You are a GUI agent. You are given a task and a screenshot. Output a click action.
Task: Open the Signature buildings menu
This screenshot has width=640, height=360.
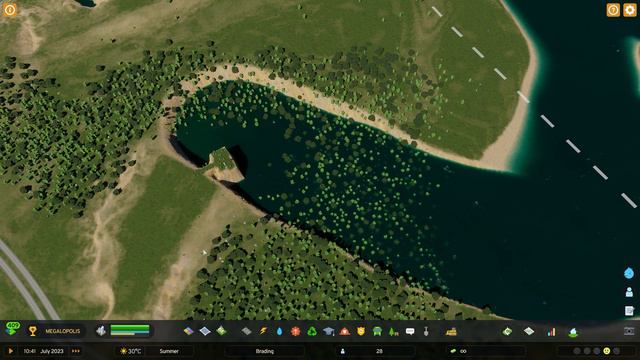coord(221,331)
